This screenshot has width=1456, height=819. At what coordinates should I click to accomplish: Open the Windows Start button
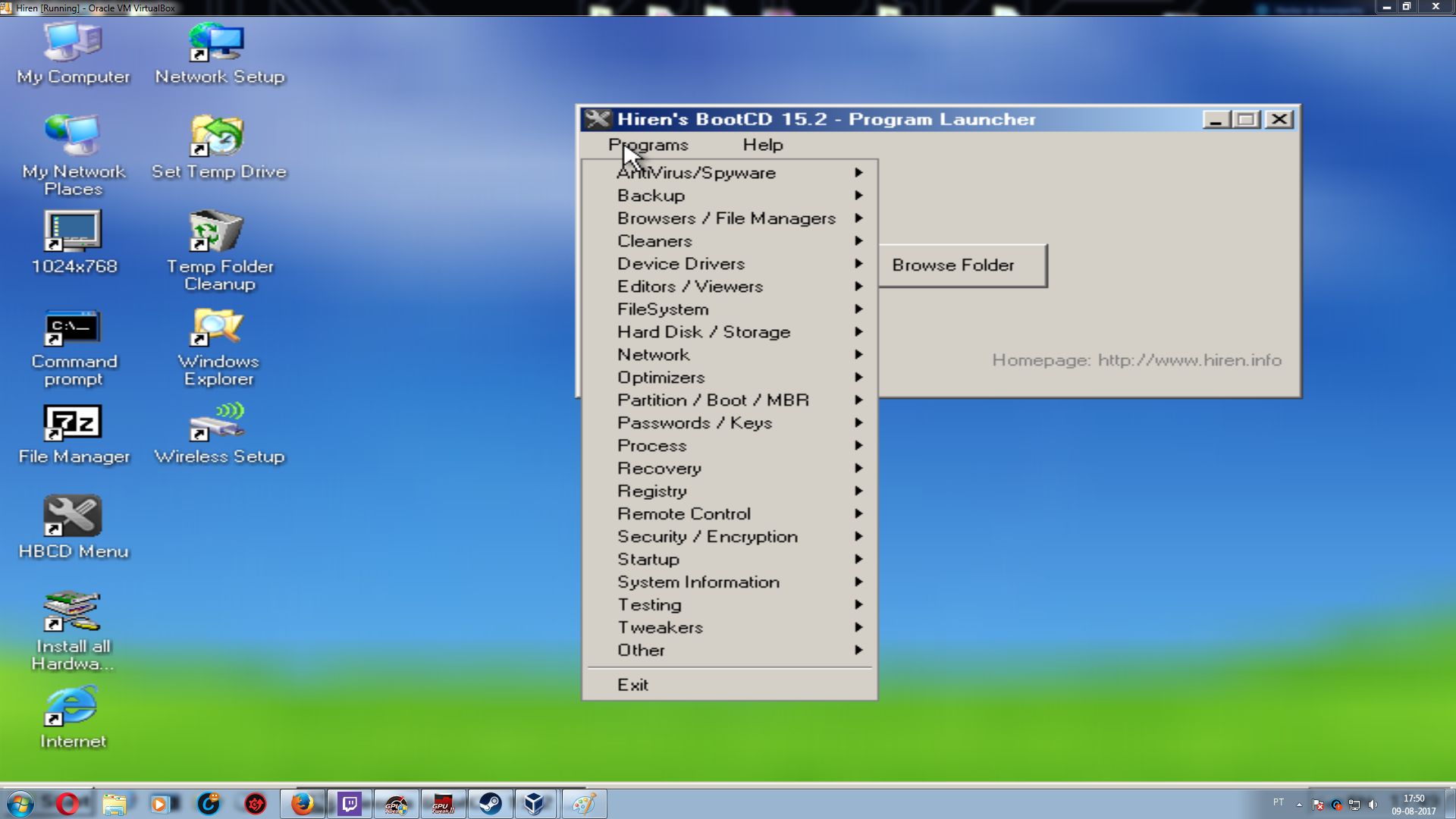click(x=20, y=804)
